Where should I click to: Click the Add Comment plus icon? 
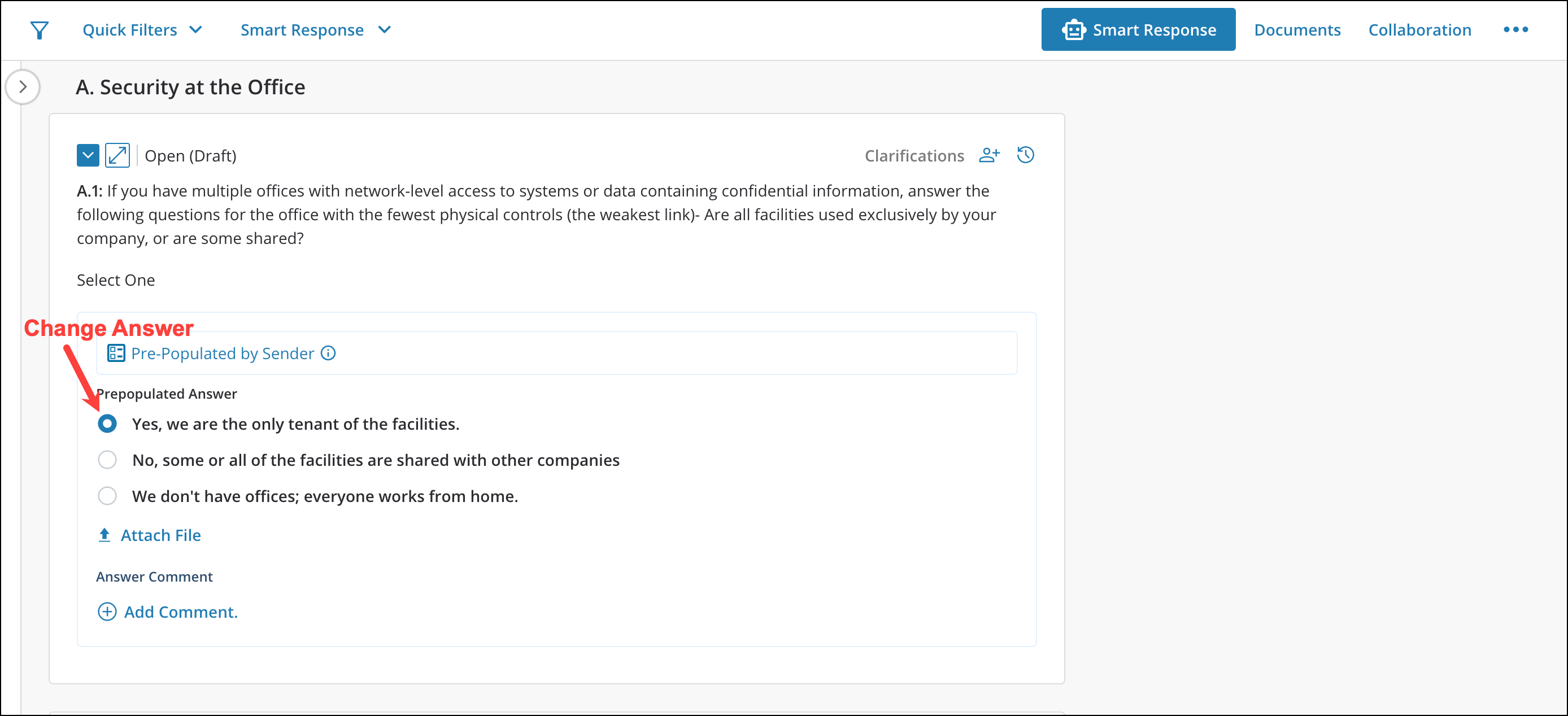point(107,612)
